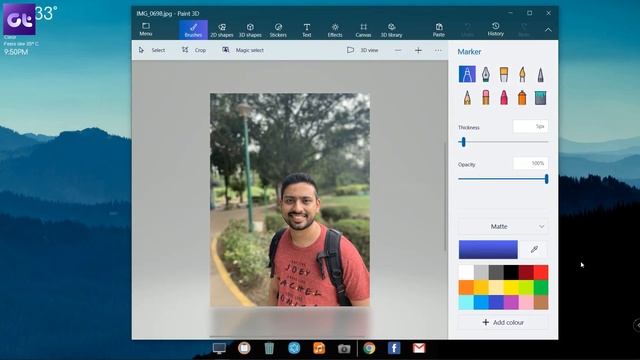Viewport: 640px width, 360px height.
Task: Select the Fill bucket tool
Action: click(x=540, y=98)
